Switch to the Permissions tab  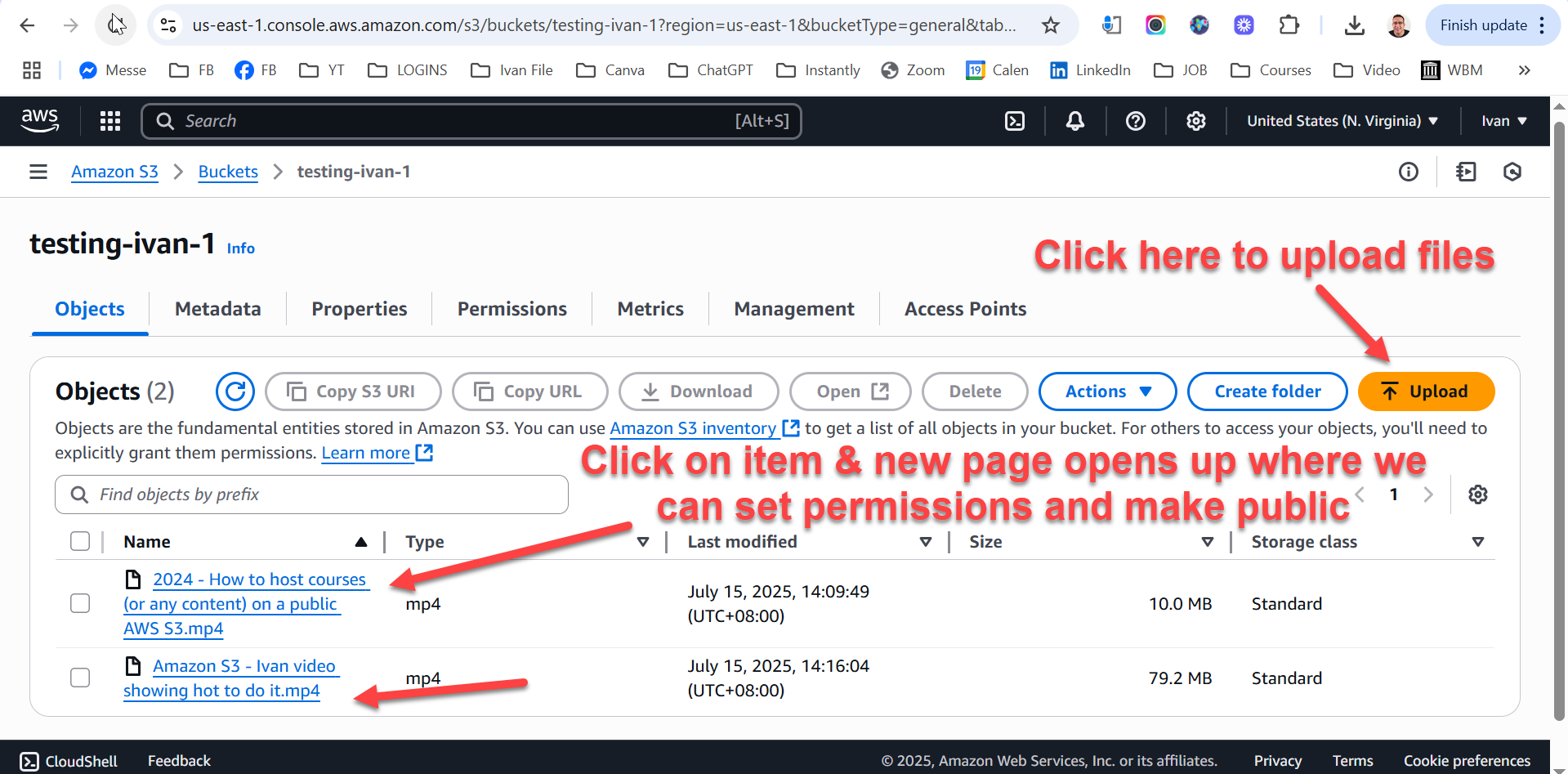pos(511,309)
